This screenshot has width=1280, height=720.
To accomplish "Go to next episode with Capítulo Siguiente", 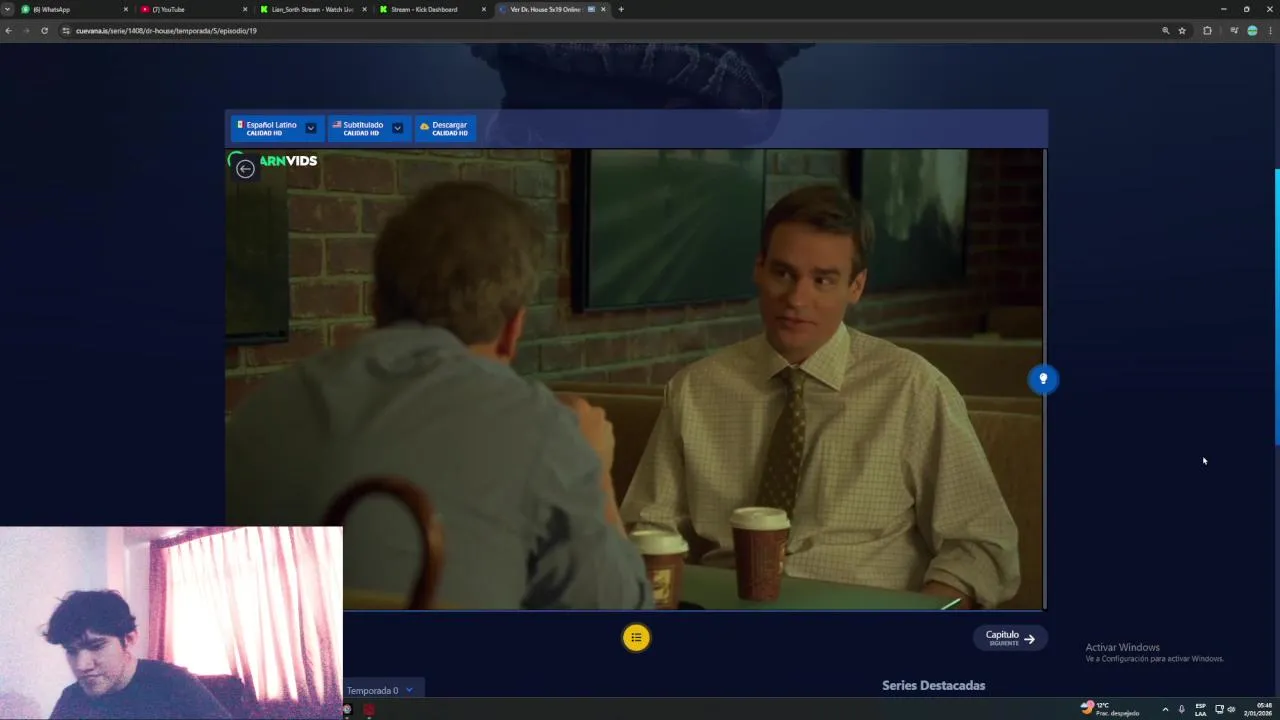I will [x=1010, y=638].
